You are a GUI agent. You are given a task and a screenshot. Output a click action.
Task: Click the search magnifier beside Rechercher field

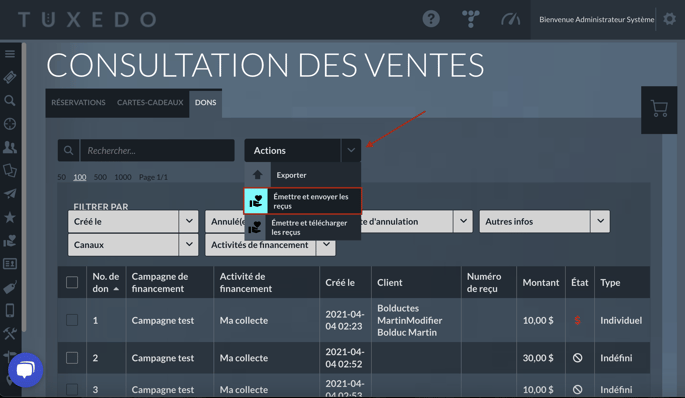(69, 150)
